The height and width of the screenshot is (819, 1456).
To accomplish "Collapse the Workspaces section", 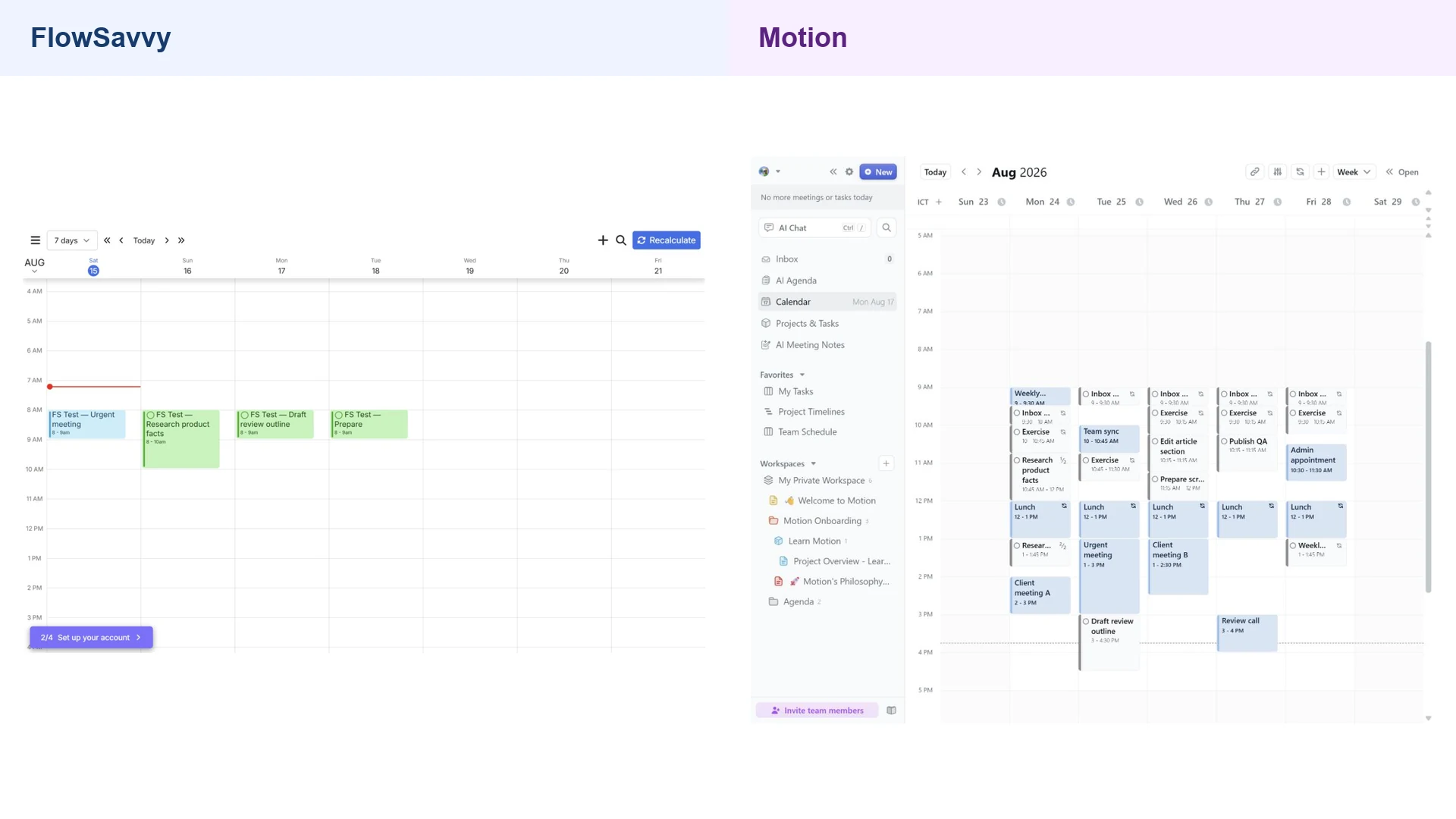I will pyautogui.click(x=814, y=463).
